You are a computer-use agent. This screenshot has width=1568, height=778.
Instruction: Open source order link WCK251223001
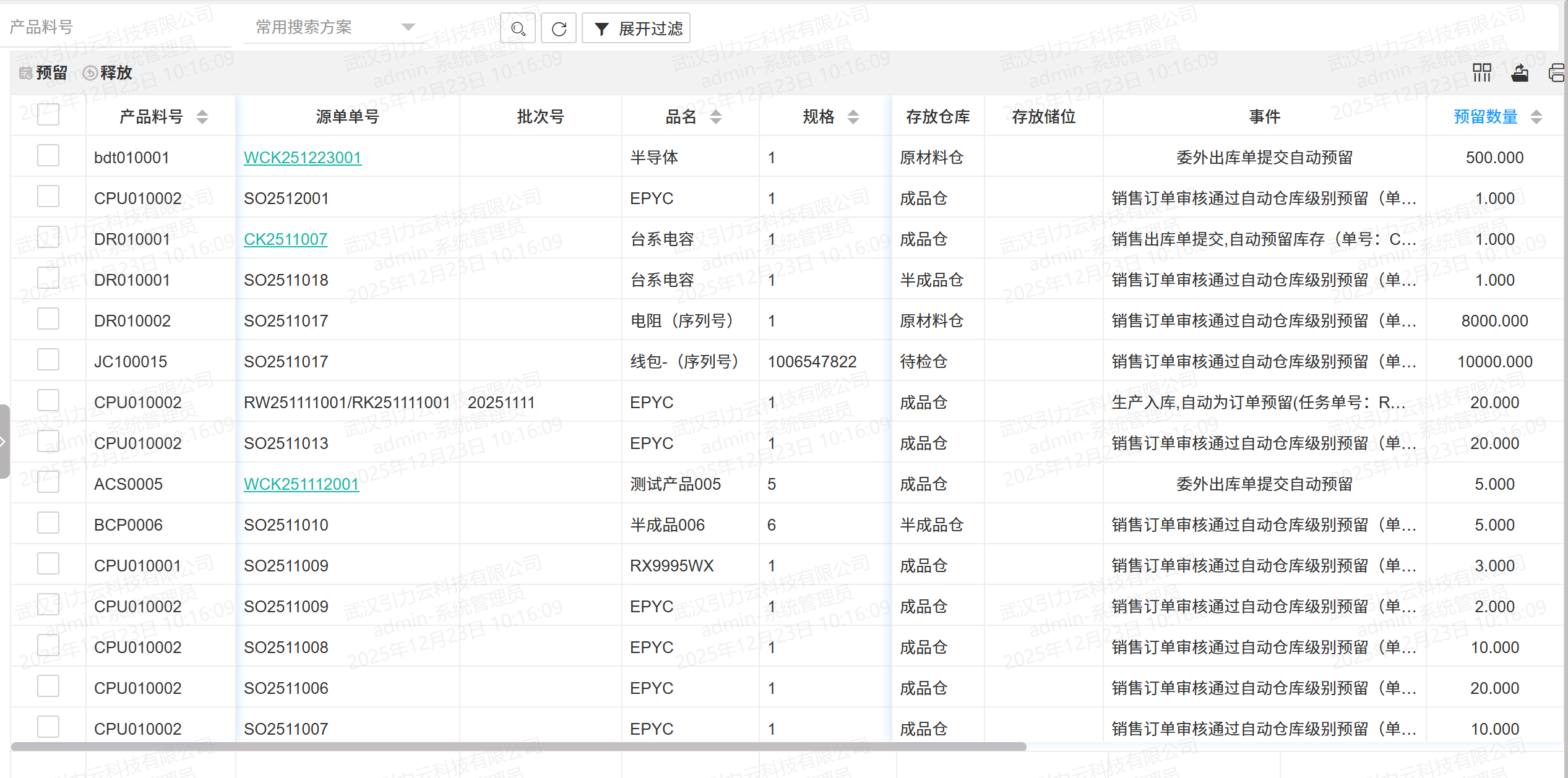click(x=302, y=158)
